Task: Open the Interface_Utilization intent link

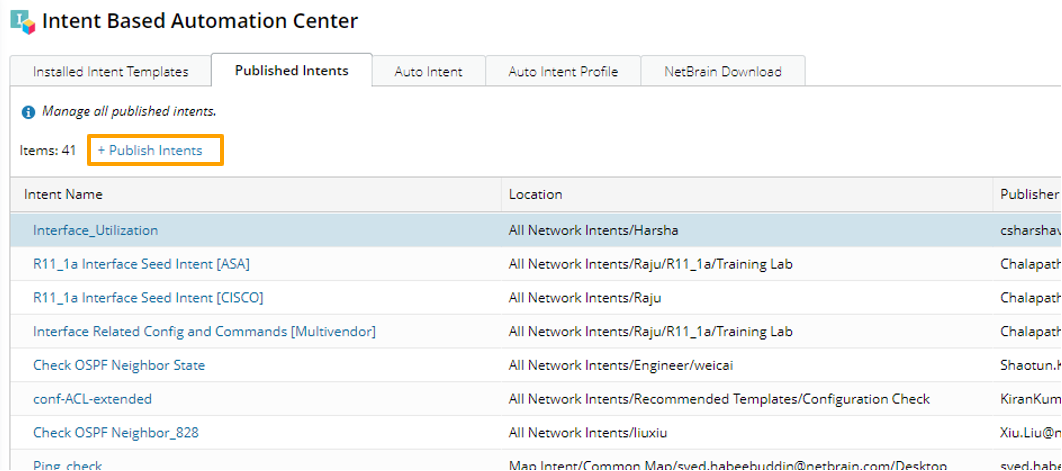Action: [96, 230]
